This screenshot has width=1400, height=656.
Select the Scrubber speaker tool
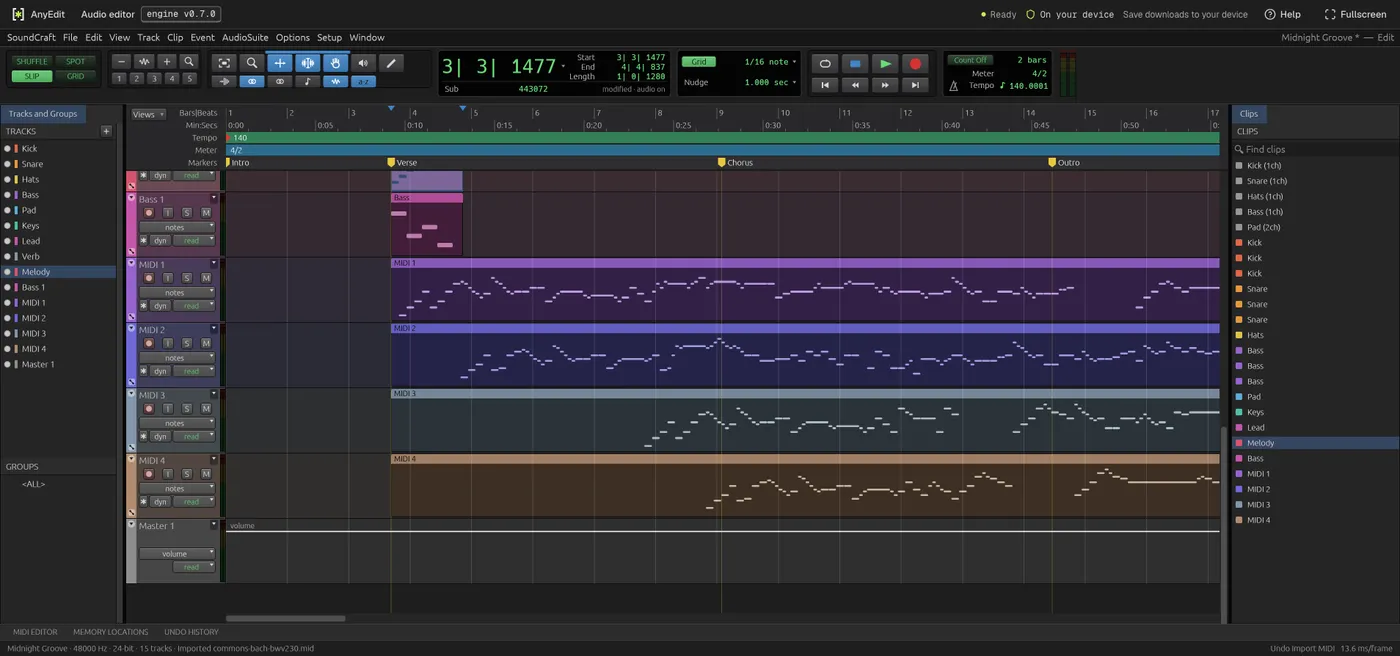click(363, 63)
